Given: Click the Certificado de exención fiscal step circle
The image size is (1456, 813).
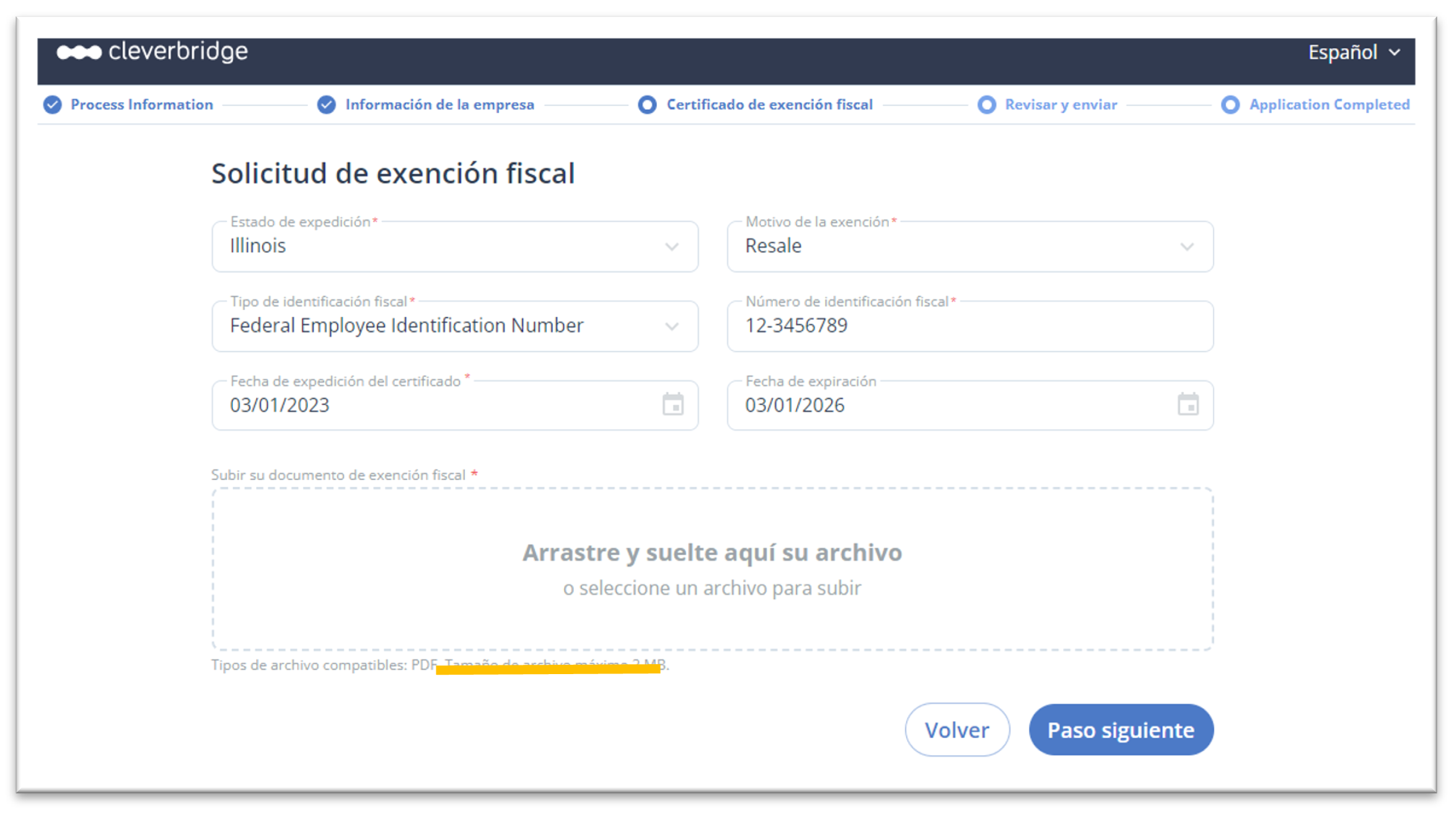Looking at the screenshot, I should click(647, 105).
